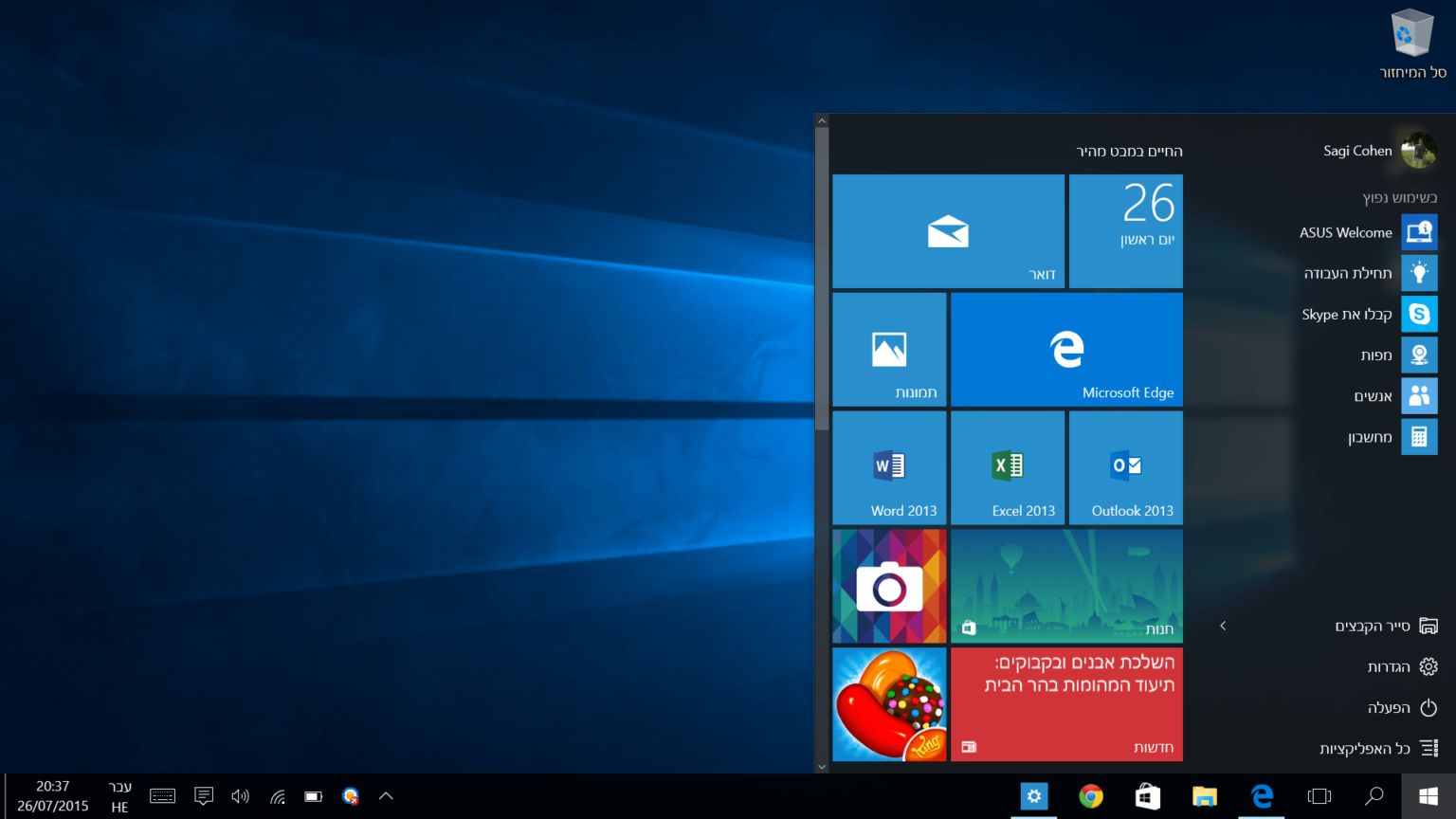Open the Store tile

click(1066, 586)
